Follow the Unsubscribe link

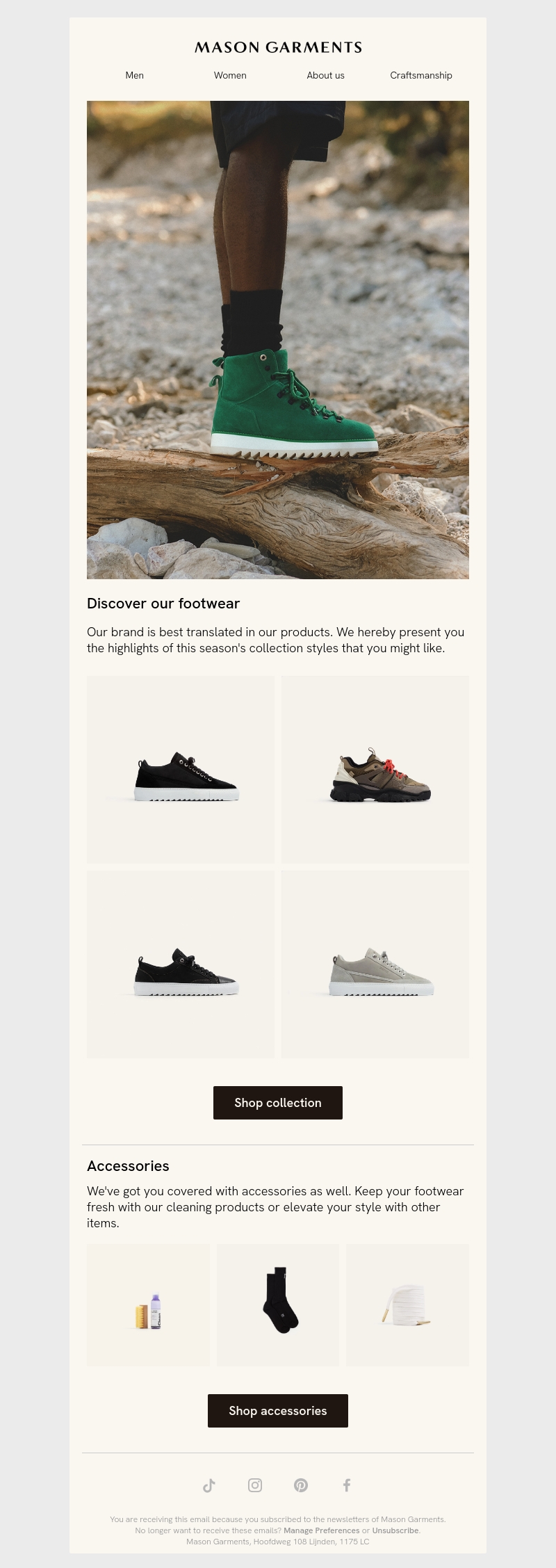[395, 1530]
